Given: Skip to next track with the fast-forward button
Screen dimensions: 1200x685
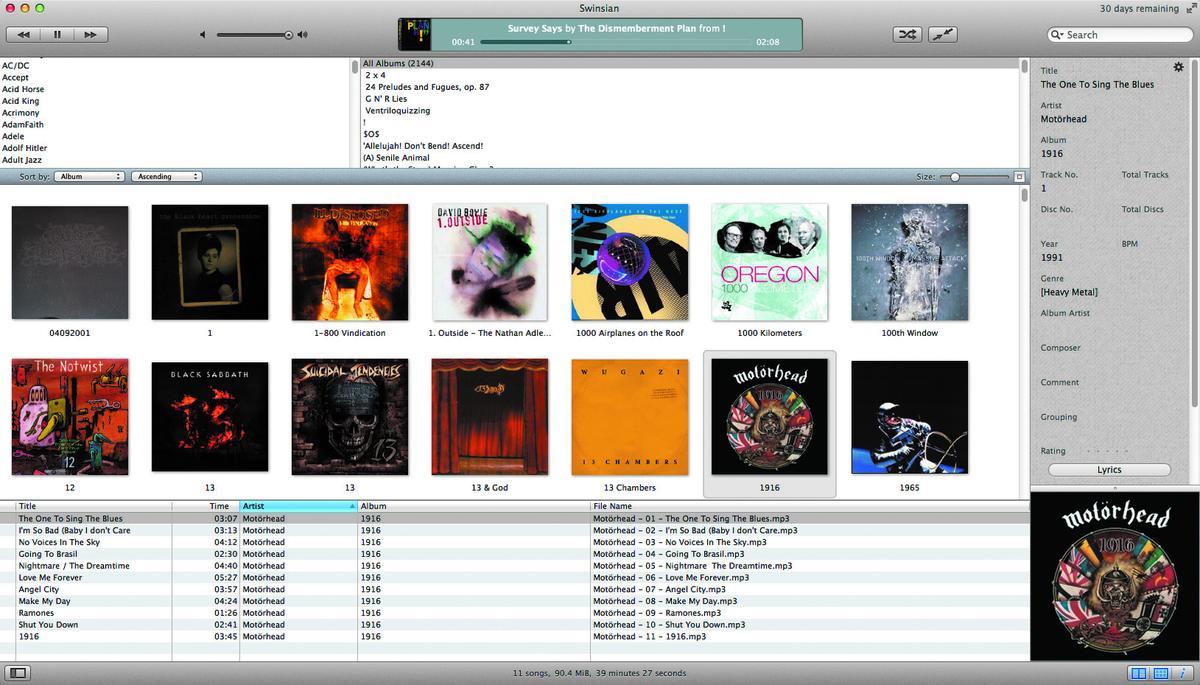Looking at the screenshot, I should [x=90, y=34].
